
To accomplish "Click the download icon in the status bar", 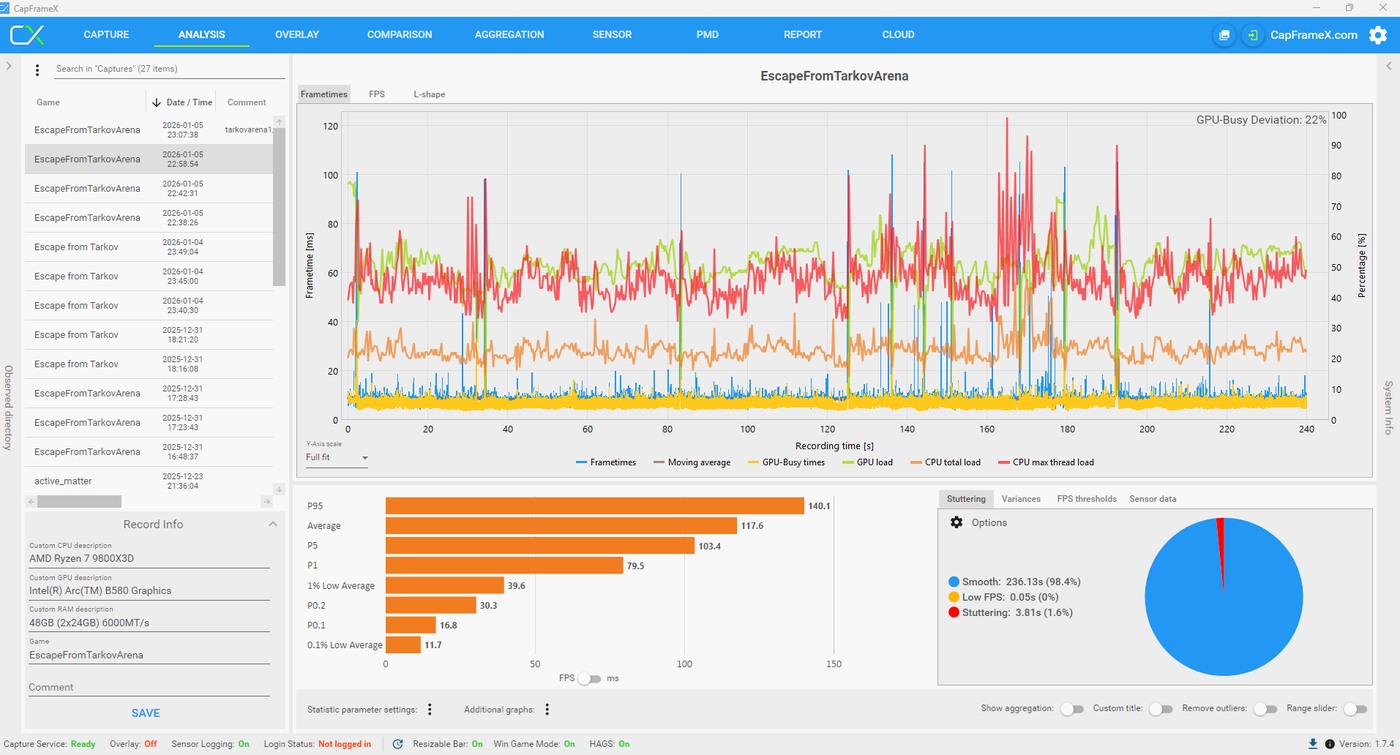I will tap(1313, 744).
